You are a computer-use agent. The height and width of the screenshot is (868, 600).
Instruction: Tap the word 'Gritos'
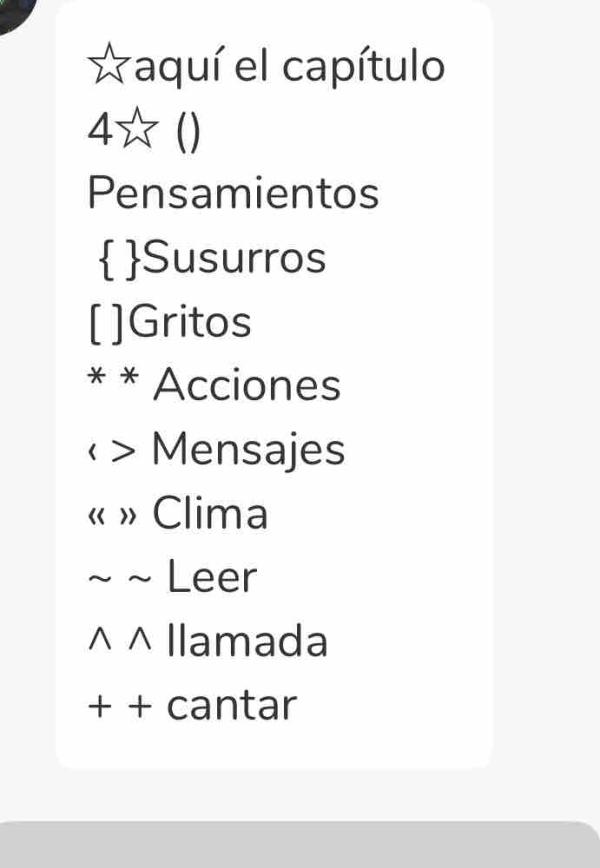pyautogui.click(x=189, y=321)
